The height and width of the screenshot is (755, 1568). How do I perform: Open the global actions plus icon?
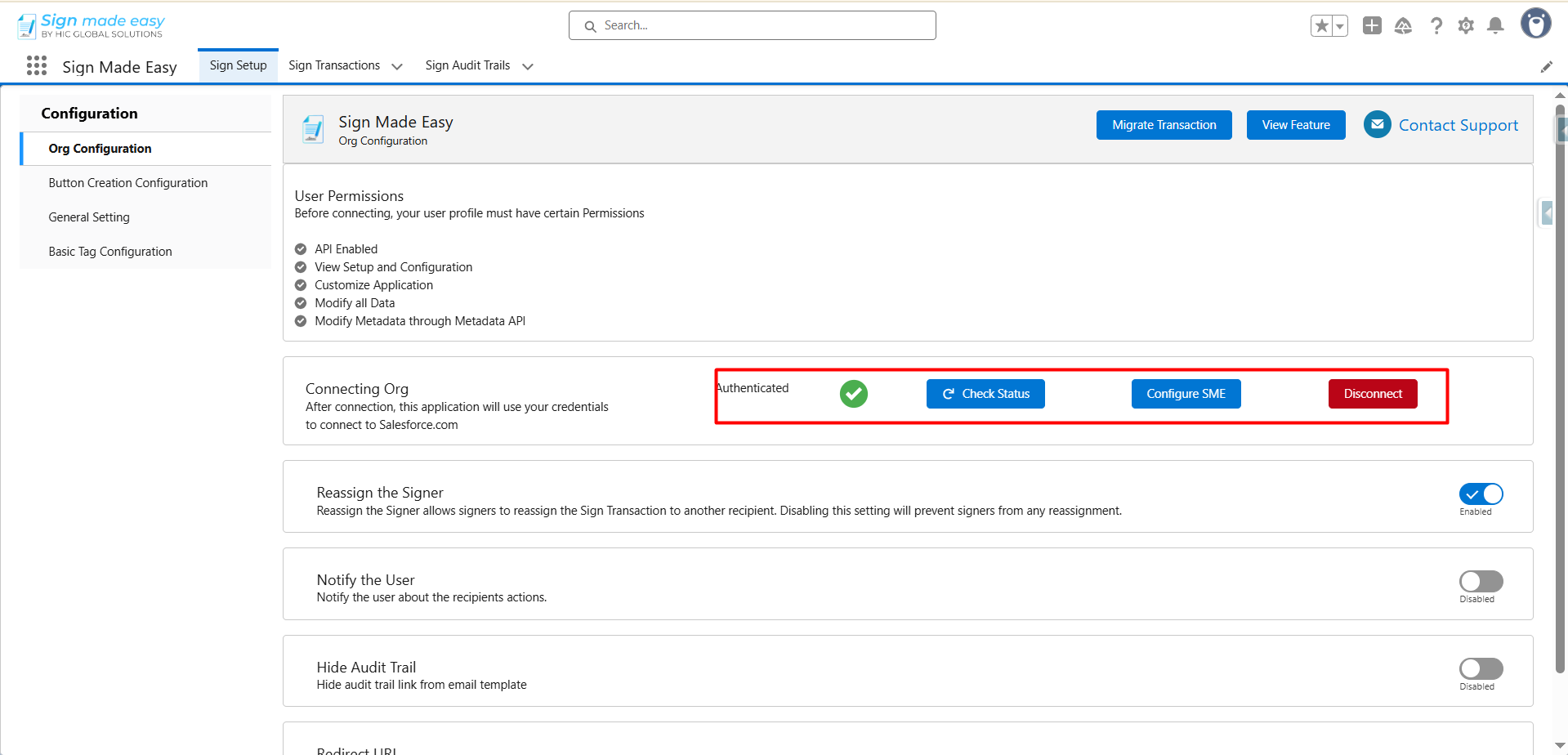(x=1372, y=26)
